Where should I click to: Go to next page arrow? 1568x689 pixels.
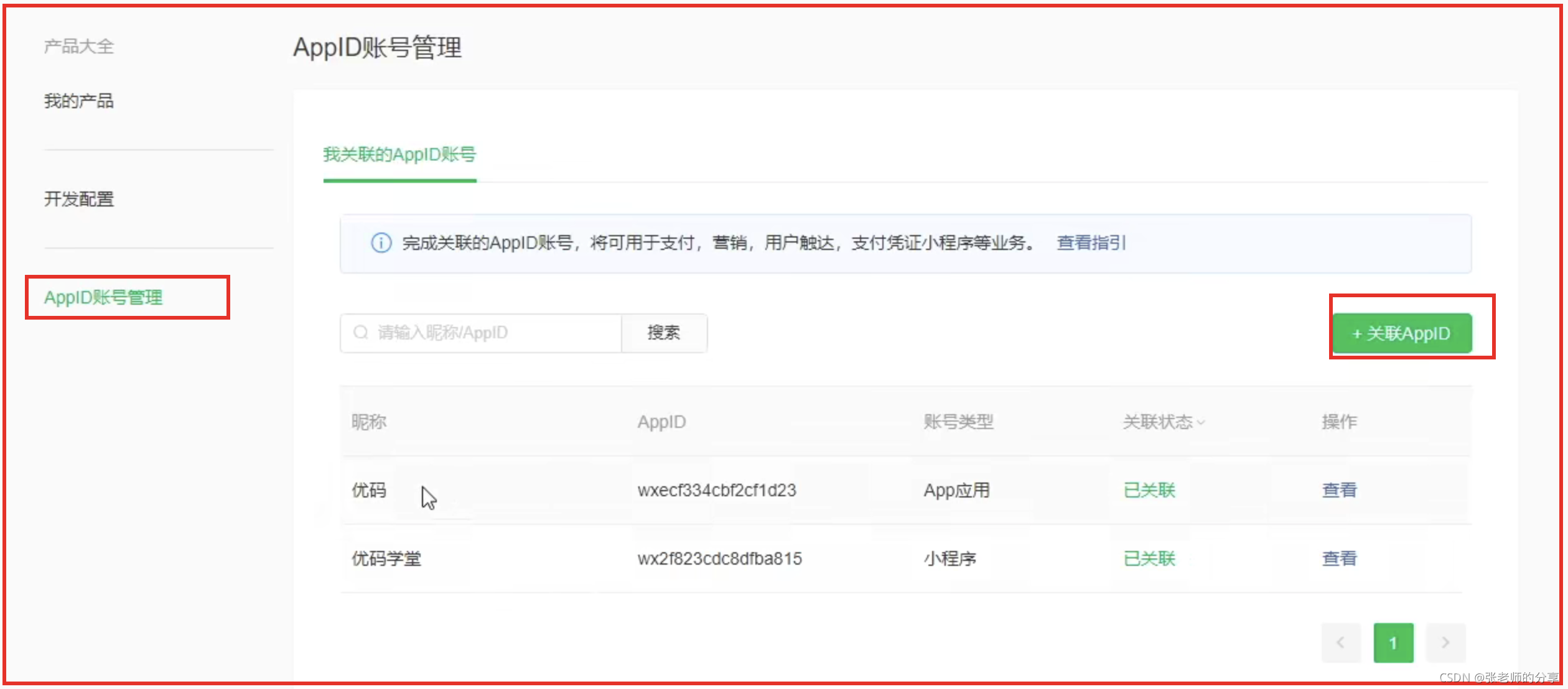(1445, 642)
